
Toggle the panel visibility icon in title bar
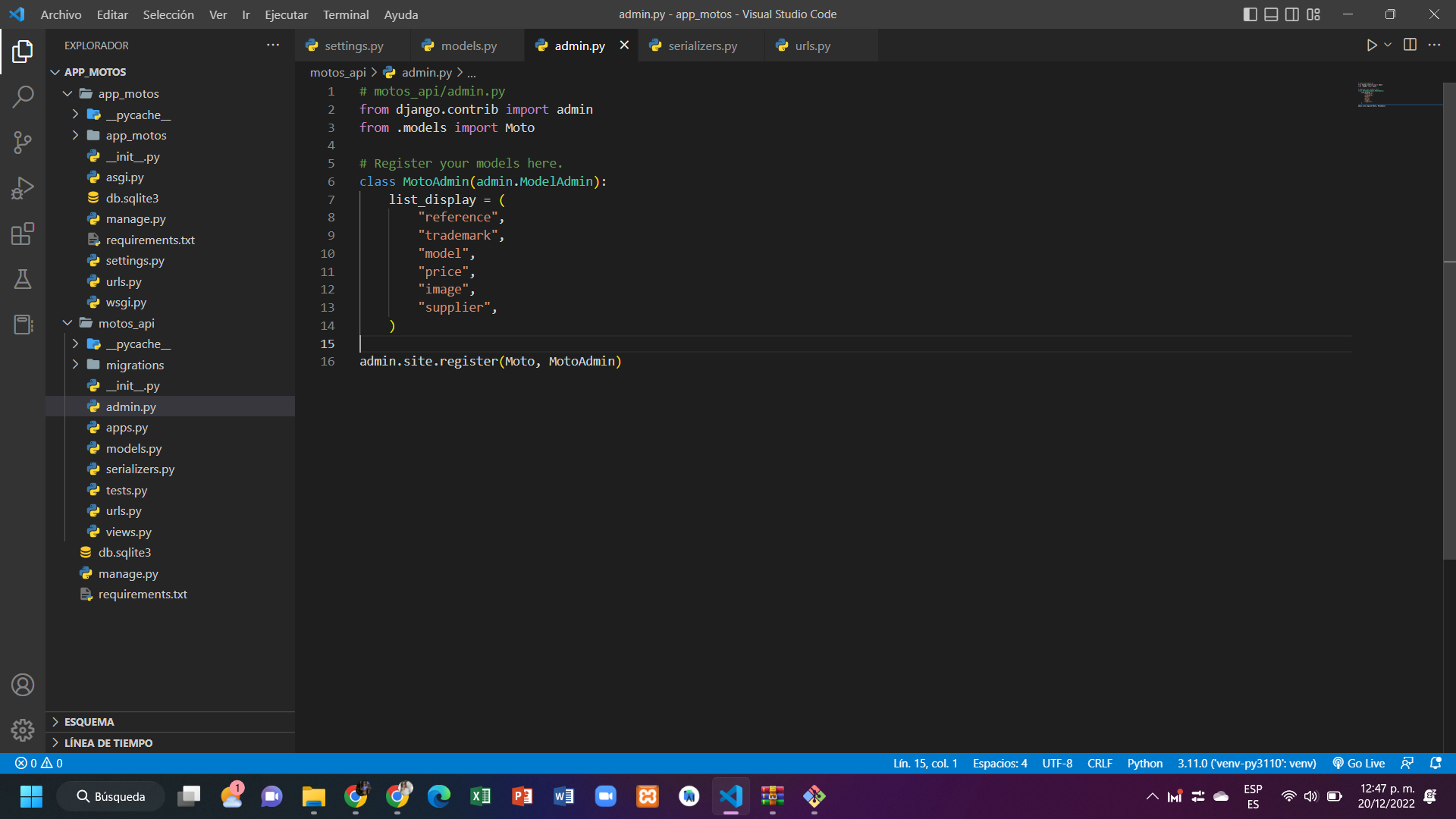[1270, 14]
